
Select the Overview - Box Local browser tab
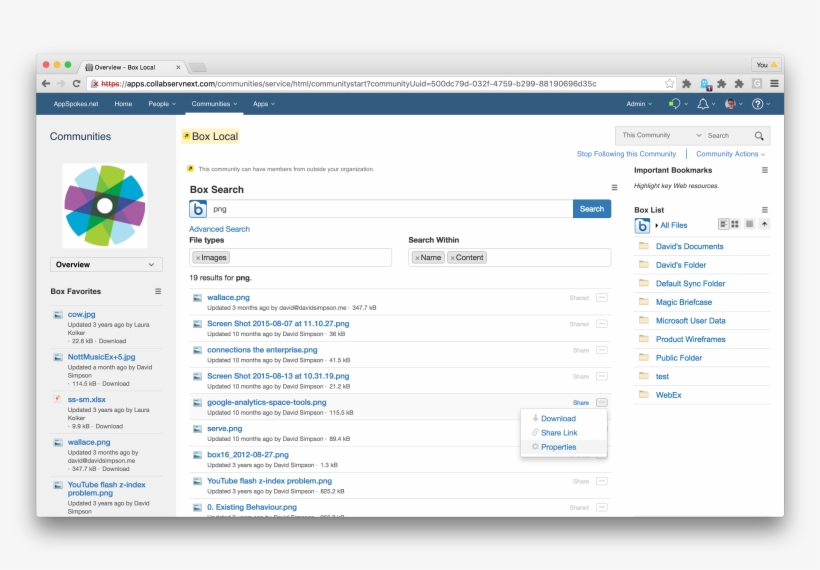[x=131, y=67]
